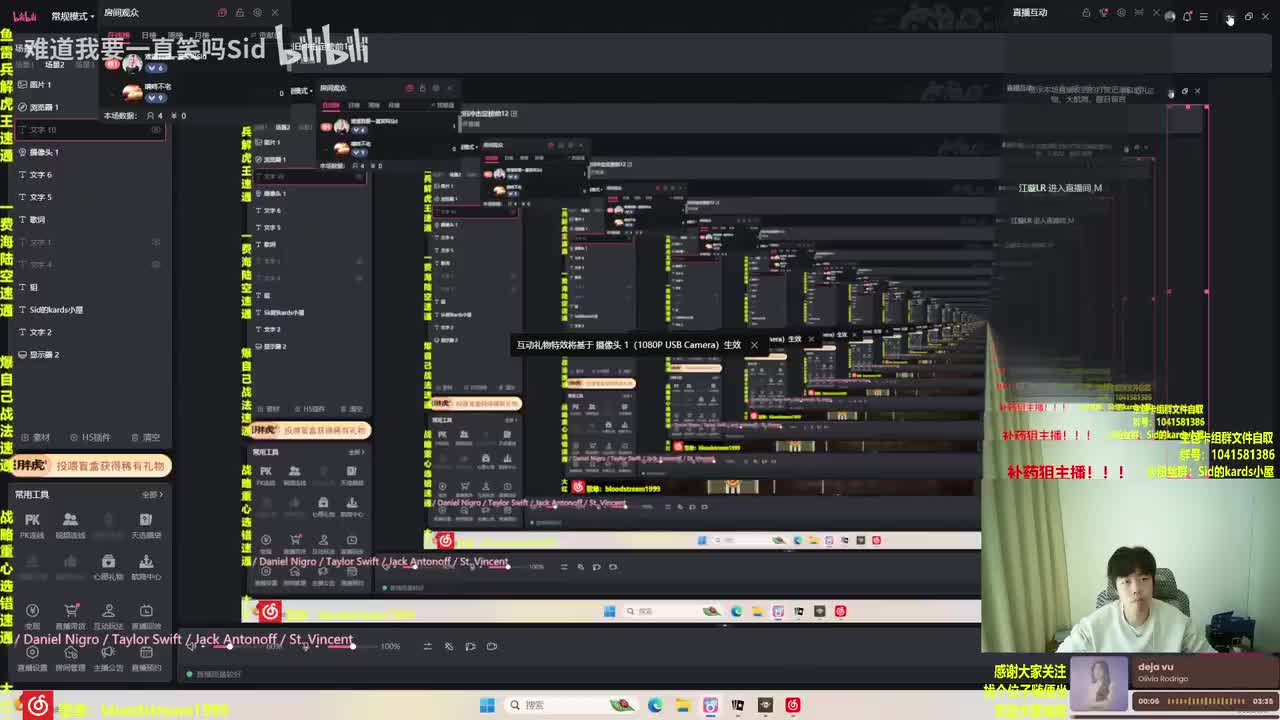Image resolution: width=1280 pixels, height=720 pixels.
Task: Switch to the 周榜 tab
Action: tap(175, 36)
